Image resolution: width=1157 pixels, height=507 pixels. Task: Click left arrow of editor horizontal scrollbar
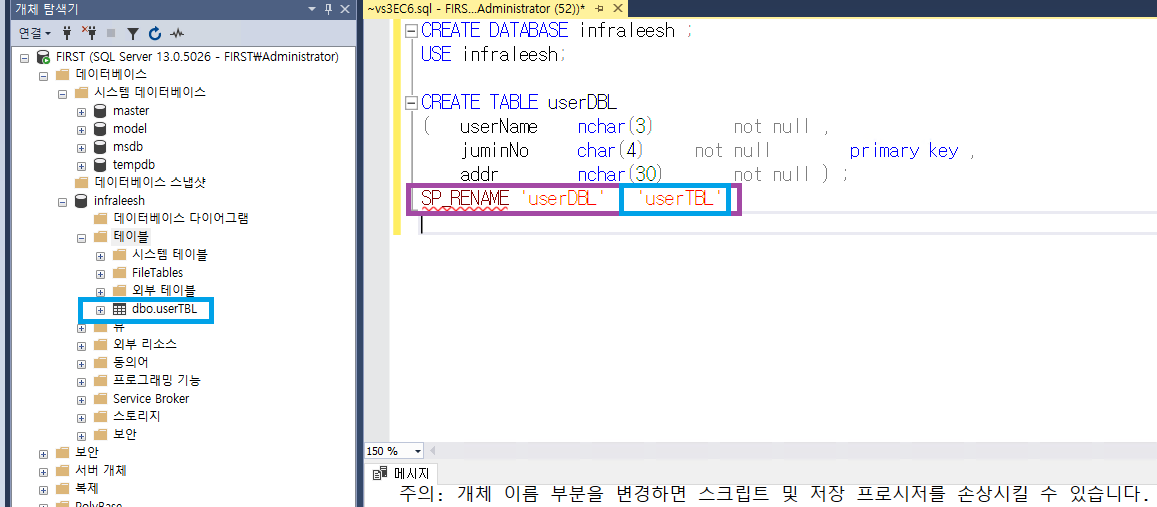click(432, 451)
